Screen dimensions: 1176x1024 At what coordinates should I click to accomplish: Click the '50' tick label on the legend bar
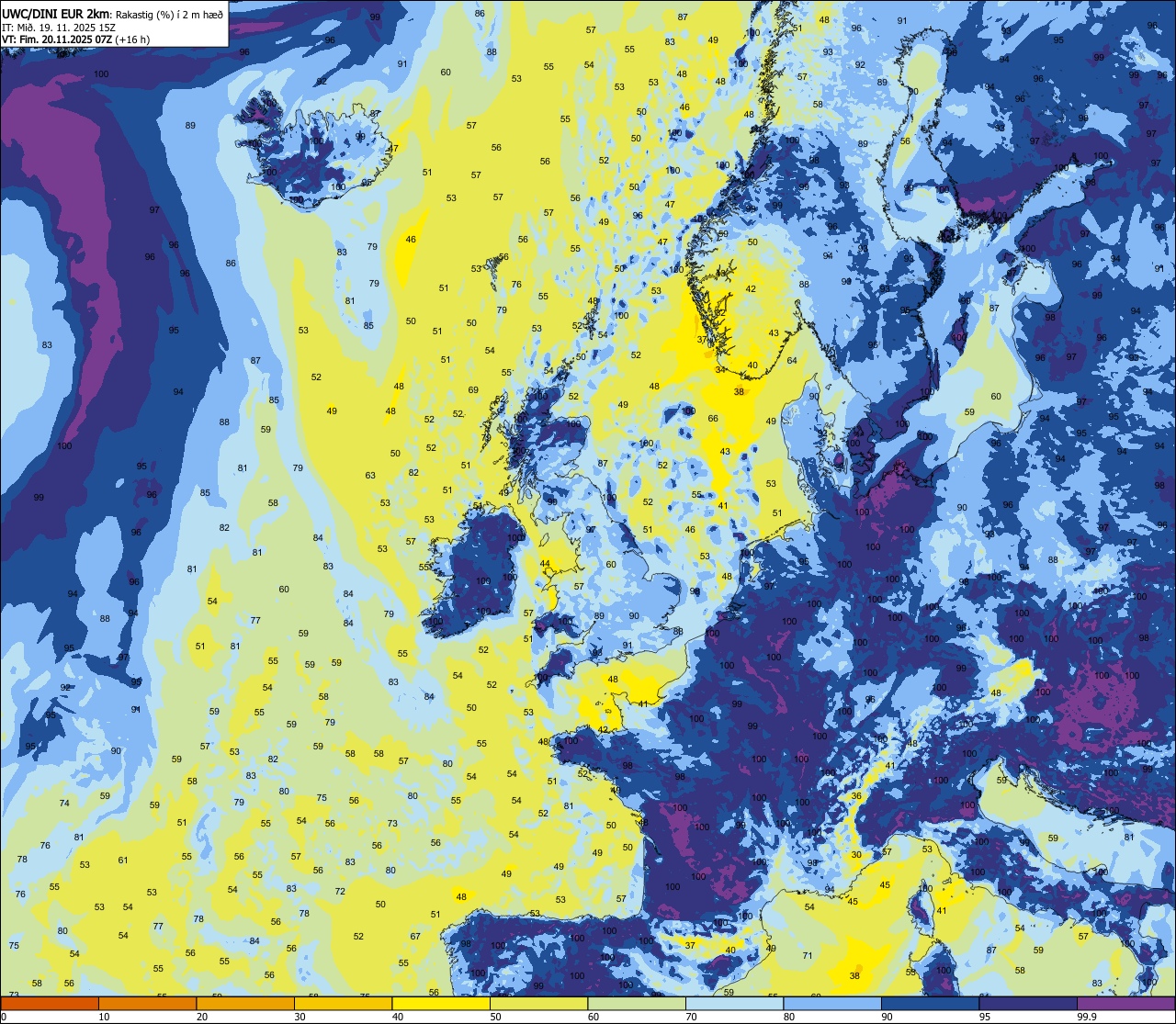pos(495,1017)
